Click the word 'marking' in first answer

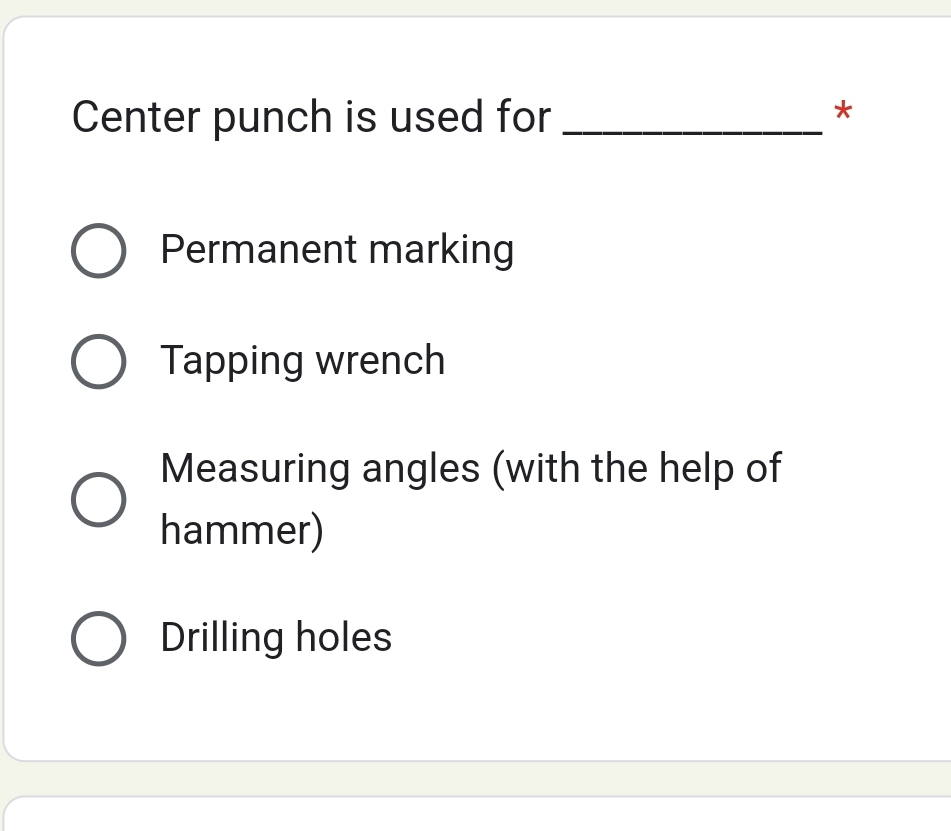[441, 250]
